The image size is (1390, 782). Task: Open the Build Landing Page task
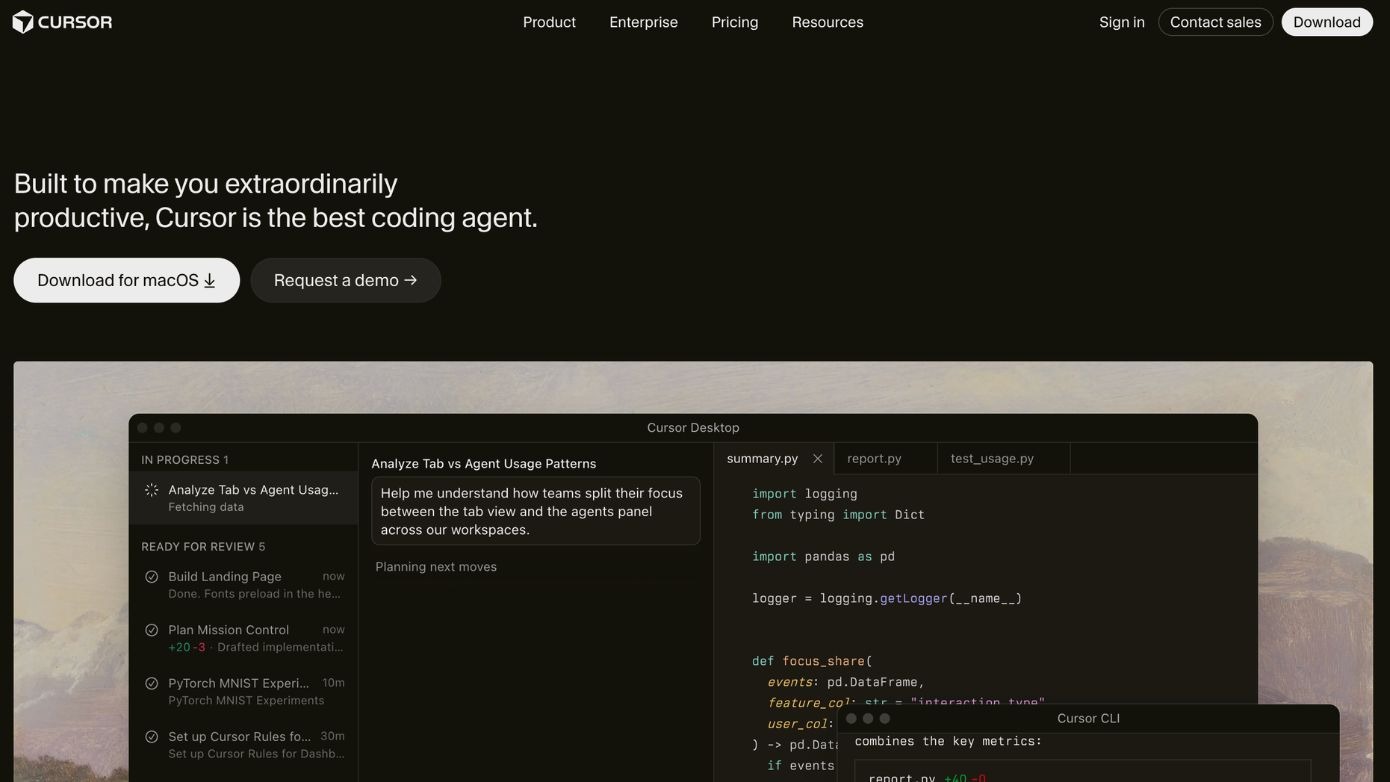coord(243,584)
